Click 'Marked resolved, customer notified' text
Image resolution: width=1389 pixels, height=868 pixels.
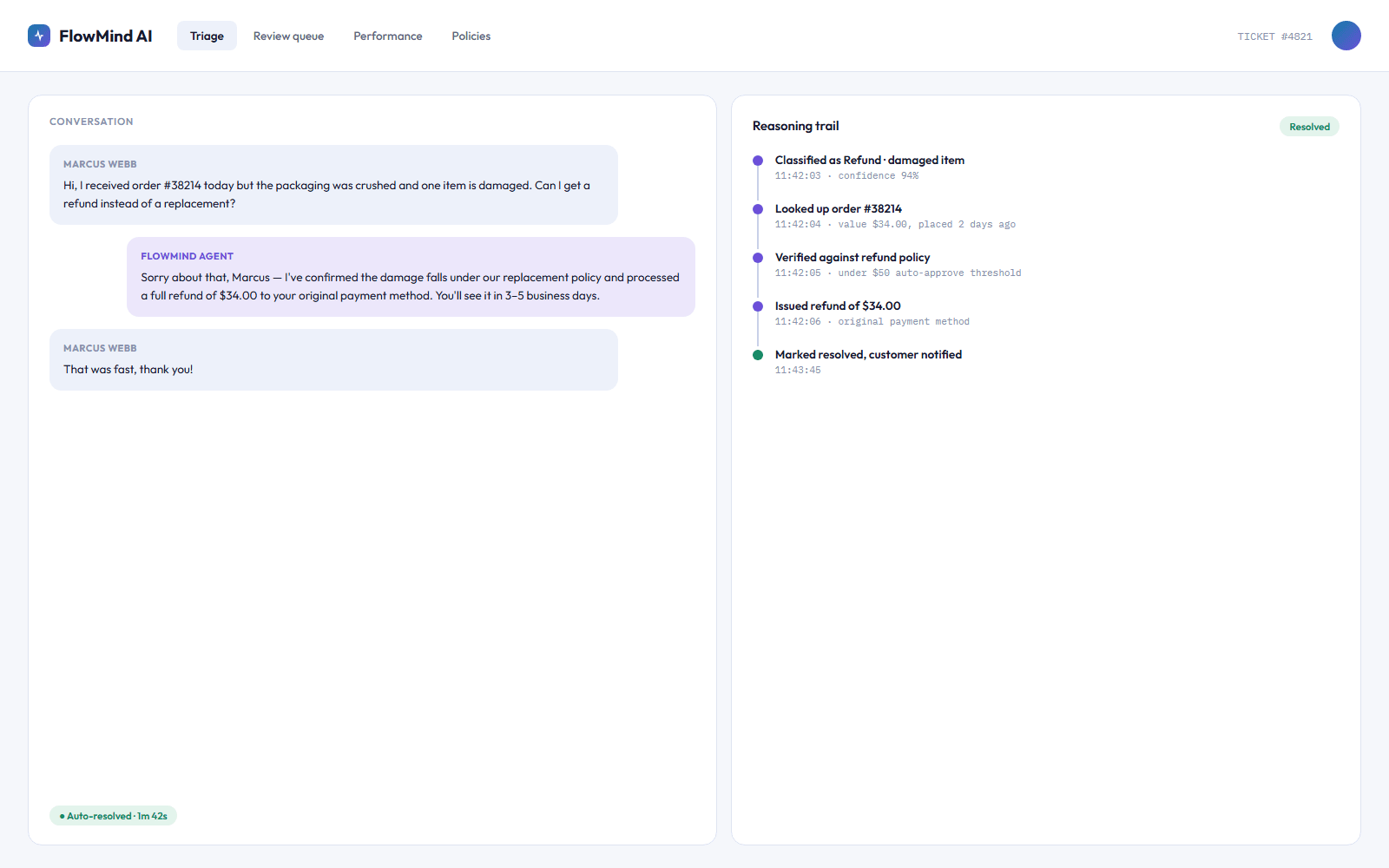868,355
